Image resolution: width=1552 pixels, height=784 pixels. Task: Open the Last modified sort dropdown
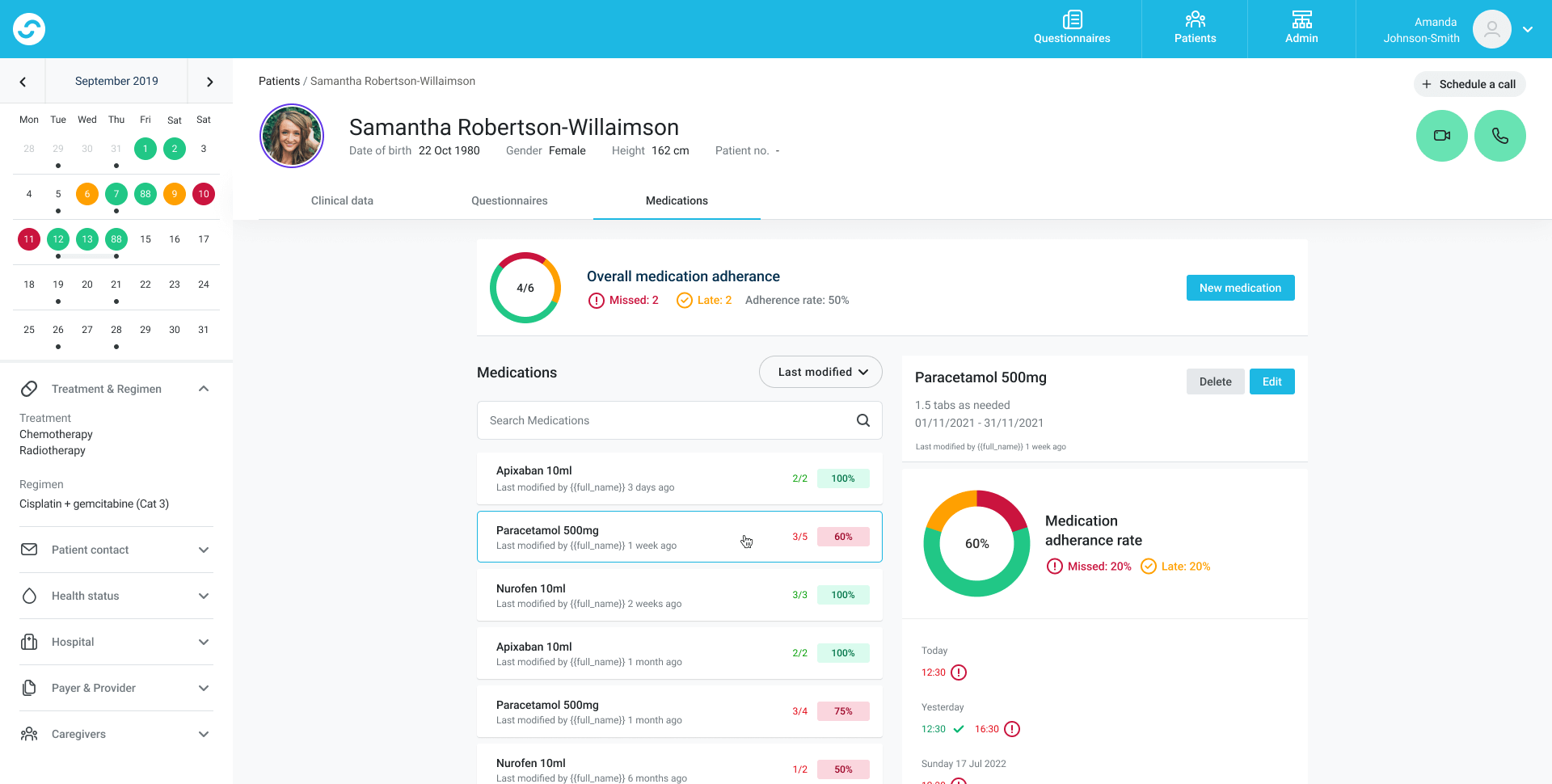[820, 372]
